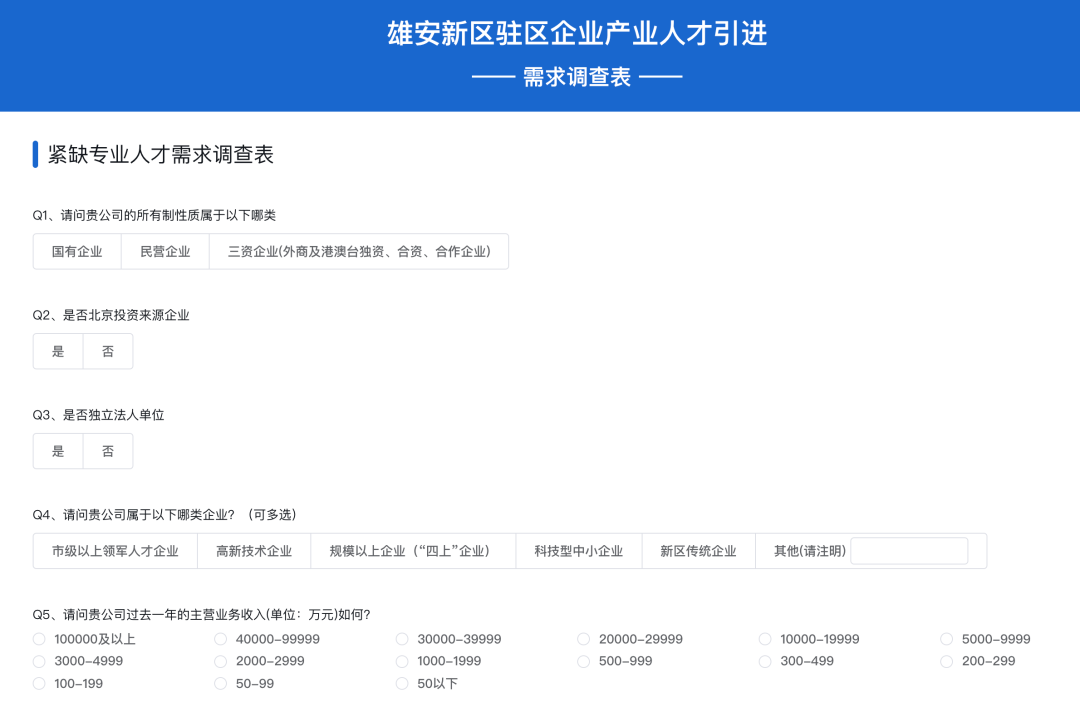Select 规模以上企业（四上企业）option
The height and width of the screenshot is (727, 1080).
pyautogui.click(x=409, y=550)
